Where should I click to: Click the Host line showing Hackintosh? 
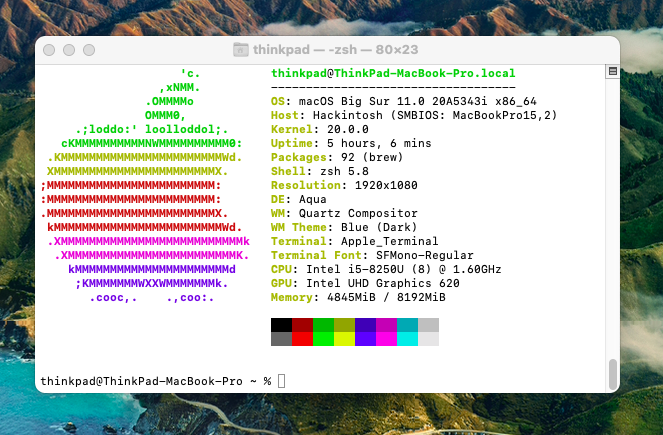(x=414, y=115)
